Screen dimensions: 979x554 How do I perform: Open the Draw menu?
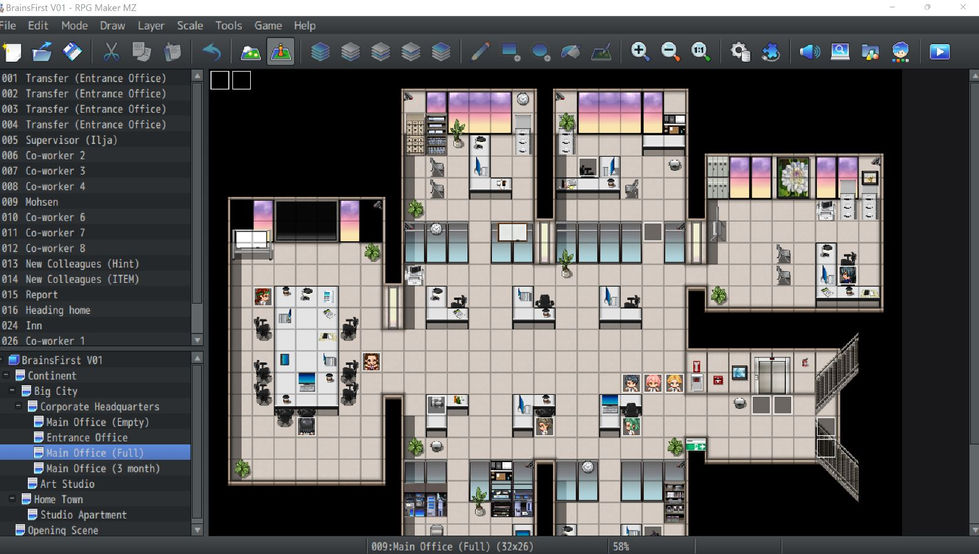(112, 26)
